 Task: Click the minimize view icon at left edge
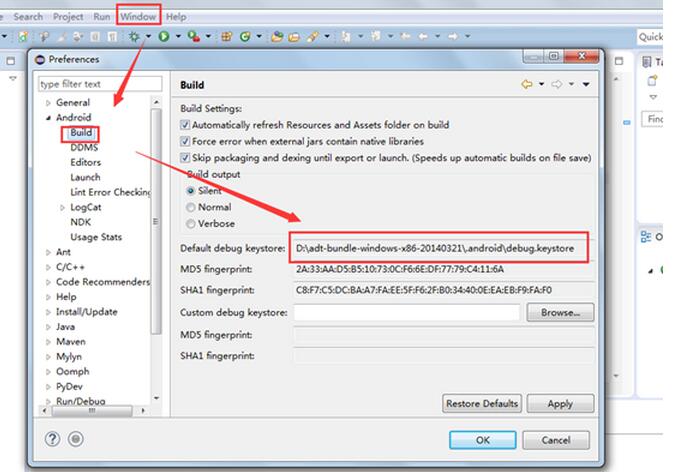[x=11, y=61]
